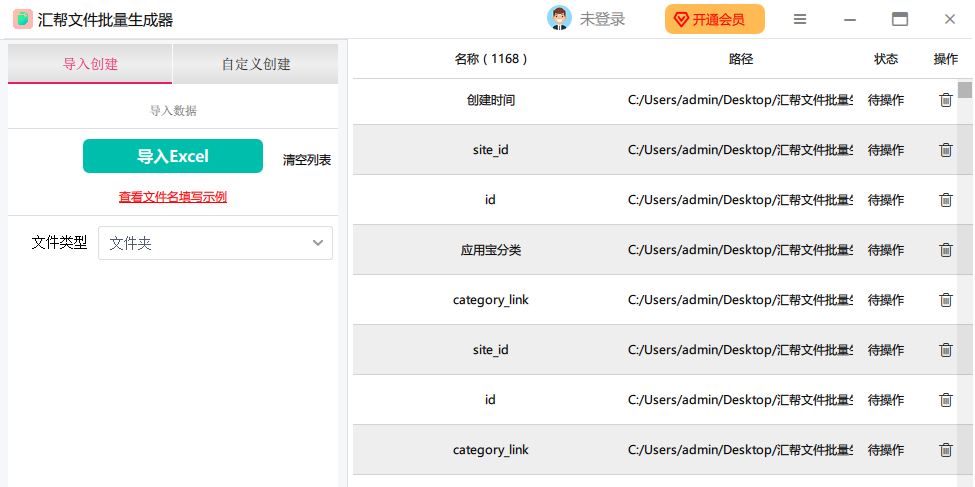Switch to 自定义创建 tab

(x=256, y=64)
